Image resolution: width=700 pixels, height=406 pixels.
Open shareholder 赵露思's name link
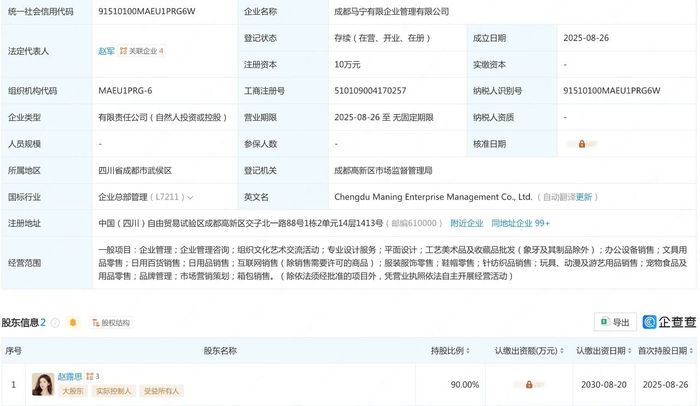tap(70, 377)
